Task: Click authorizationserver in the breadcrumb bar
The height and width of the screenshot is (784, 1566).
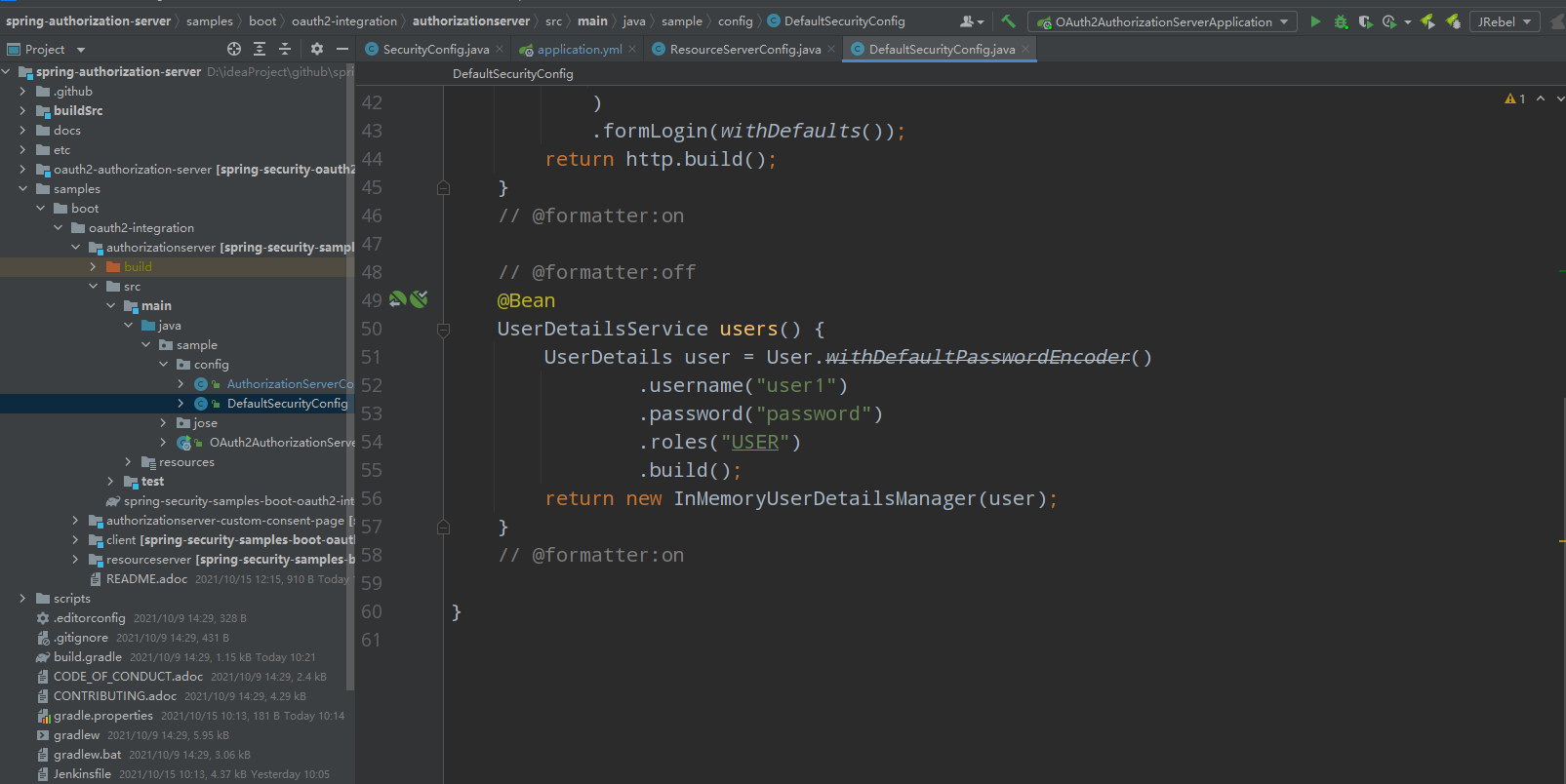Action: (x=471, y=20)
